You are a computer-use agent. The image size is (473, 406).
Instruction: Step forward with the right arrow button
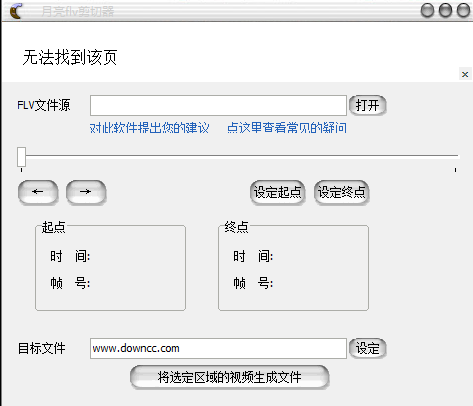coord(86,192)
